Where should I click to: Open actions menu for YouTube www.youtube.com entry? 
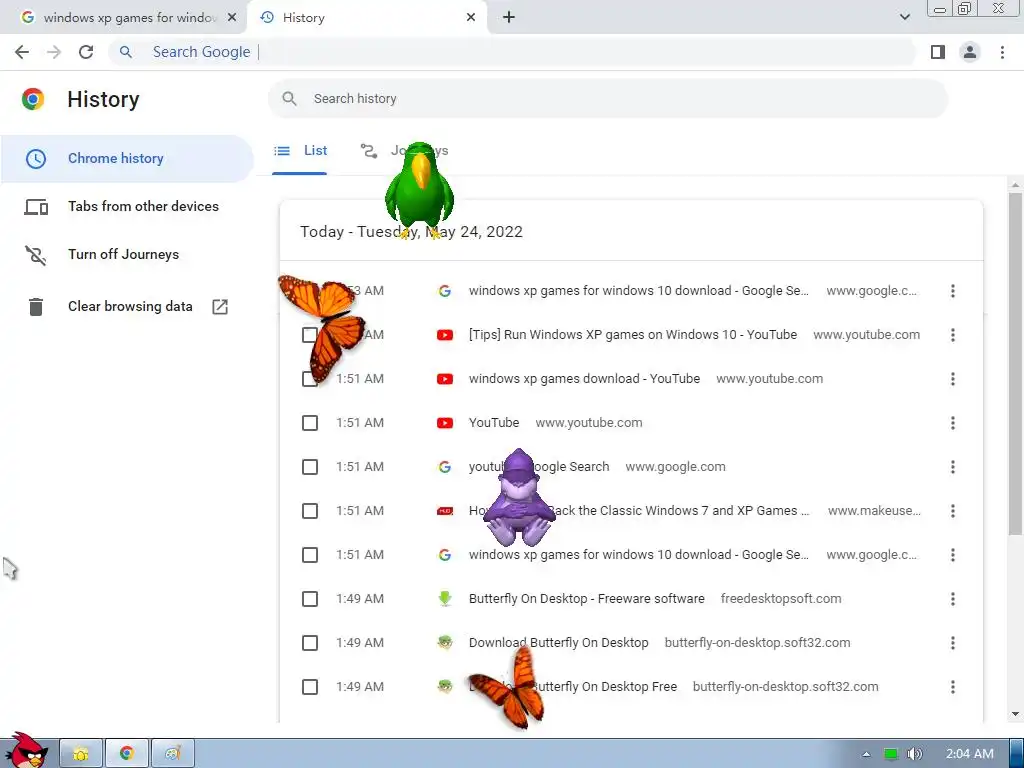[x=953, y=423]
